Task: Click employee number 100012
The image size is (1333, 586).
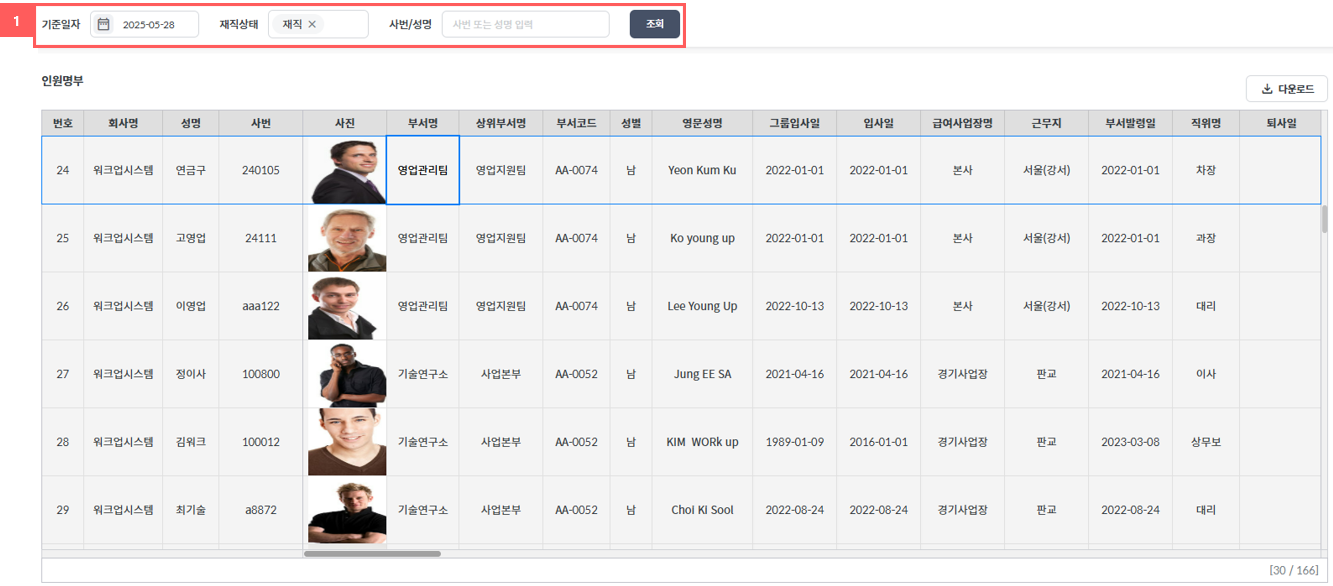Action: pos(261,442)
